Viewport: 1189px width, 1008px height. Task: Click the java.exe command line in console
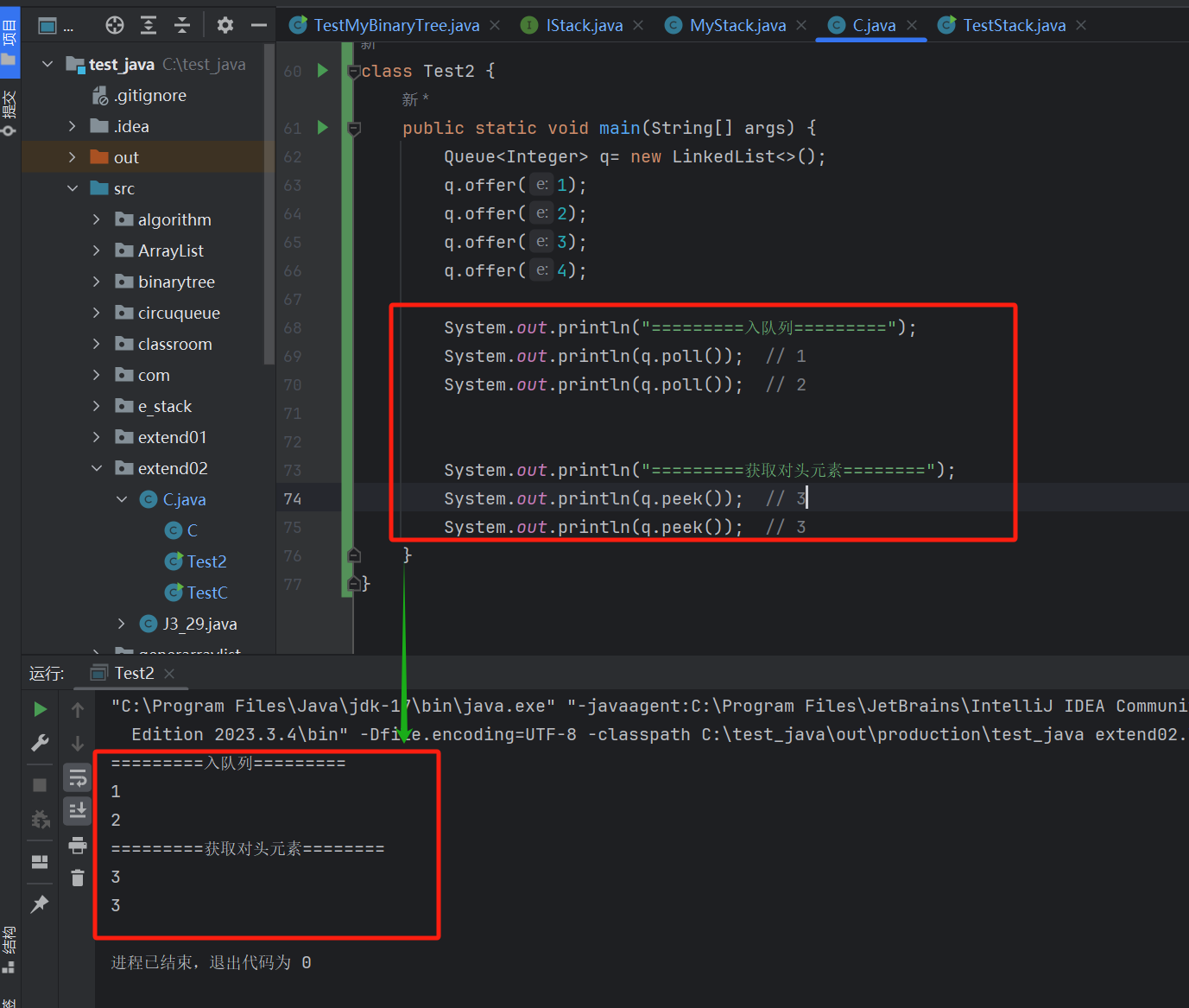[x=649, y=720]
